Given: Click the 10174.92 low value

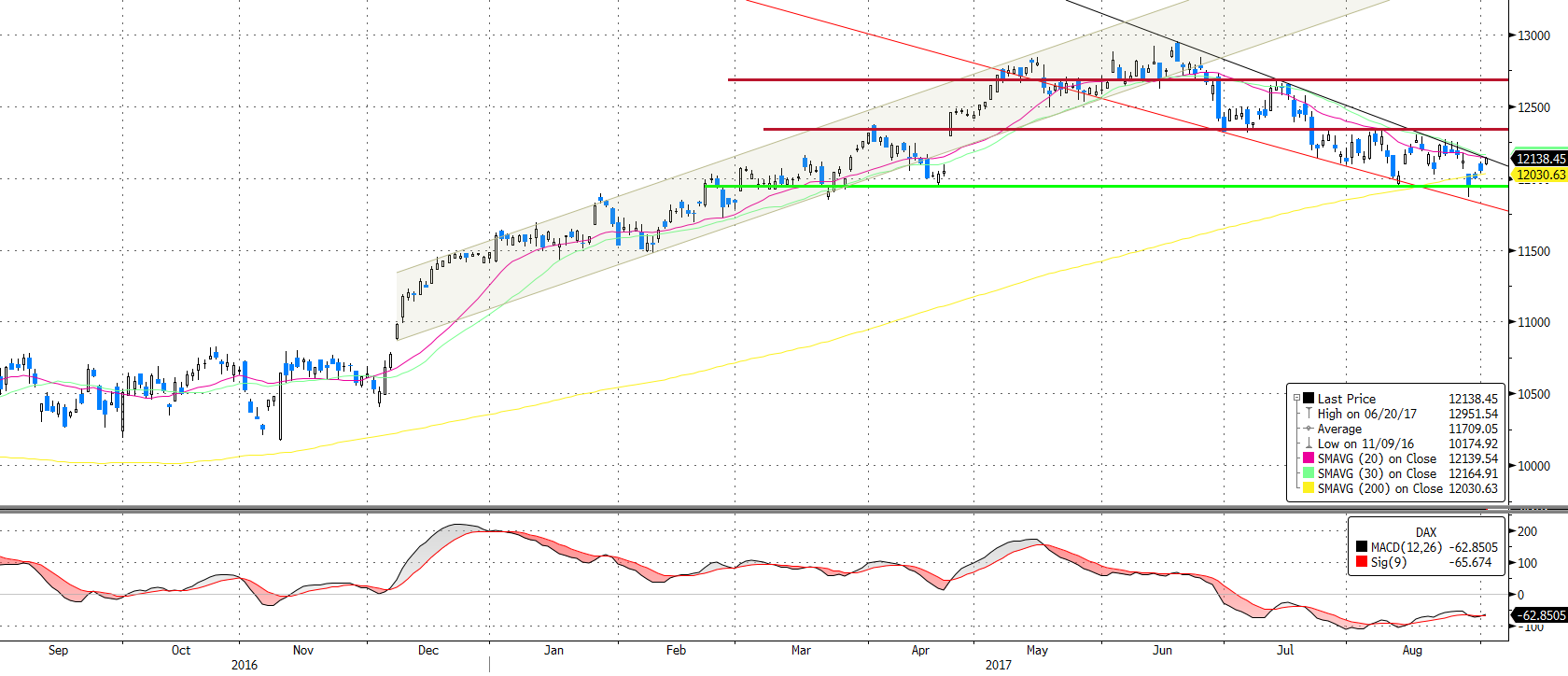Looking at the screenshot, I should (x=1473, y=444).
